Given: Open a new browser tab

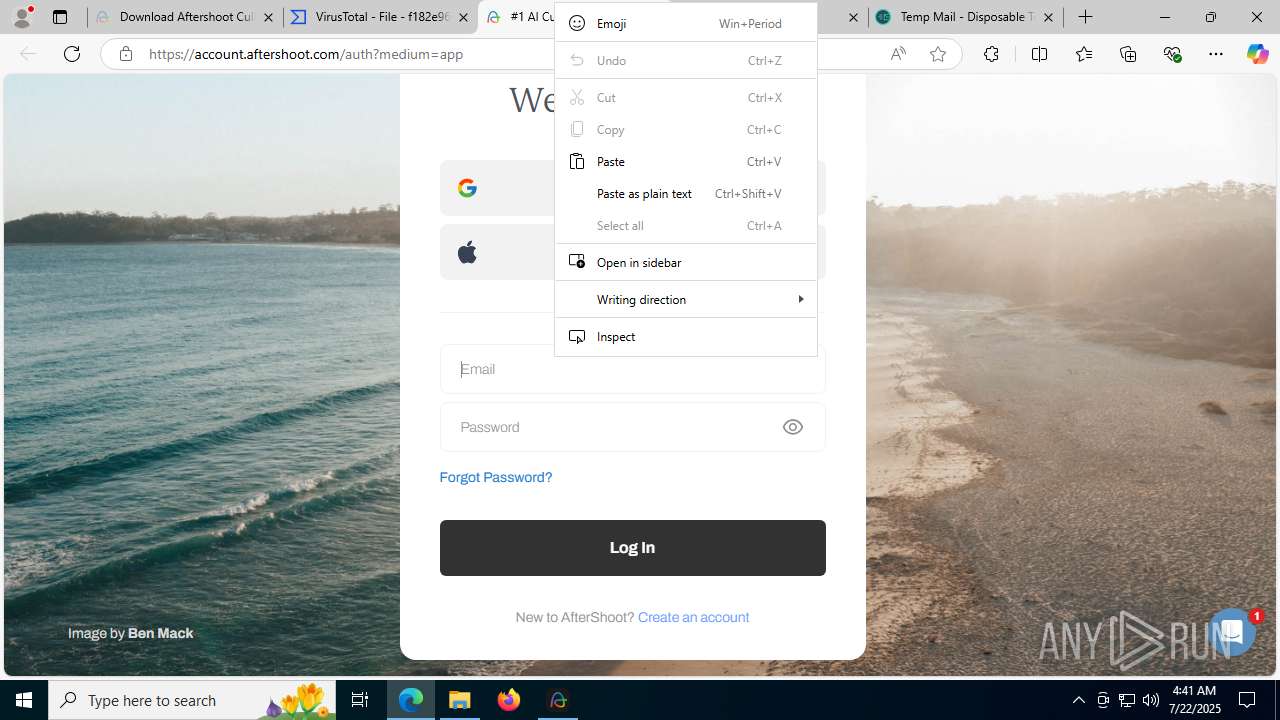Looking at the screenshot, I should (1085, 17).
